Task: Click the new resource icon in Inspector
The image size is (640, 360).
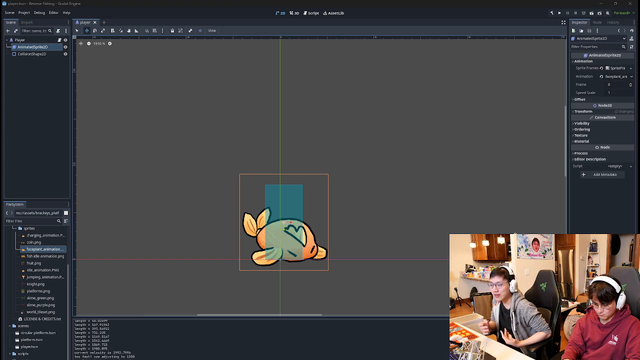Action: coord(573,31)
